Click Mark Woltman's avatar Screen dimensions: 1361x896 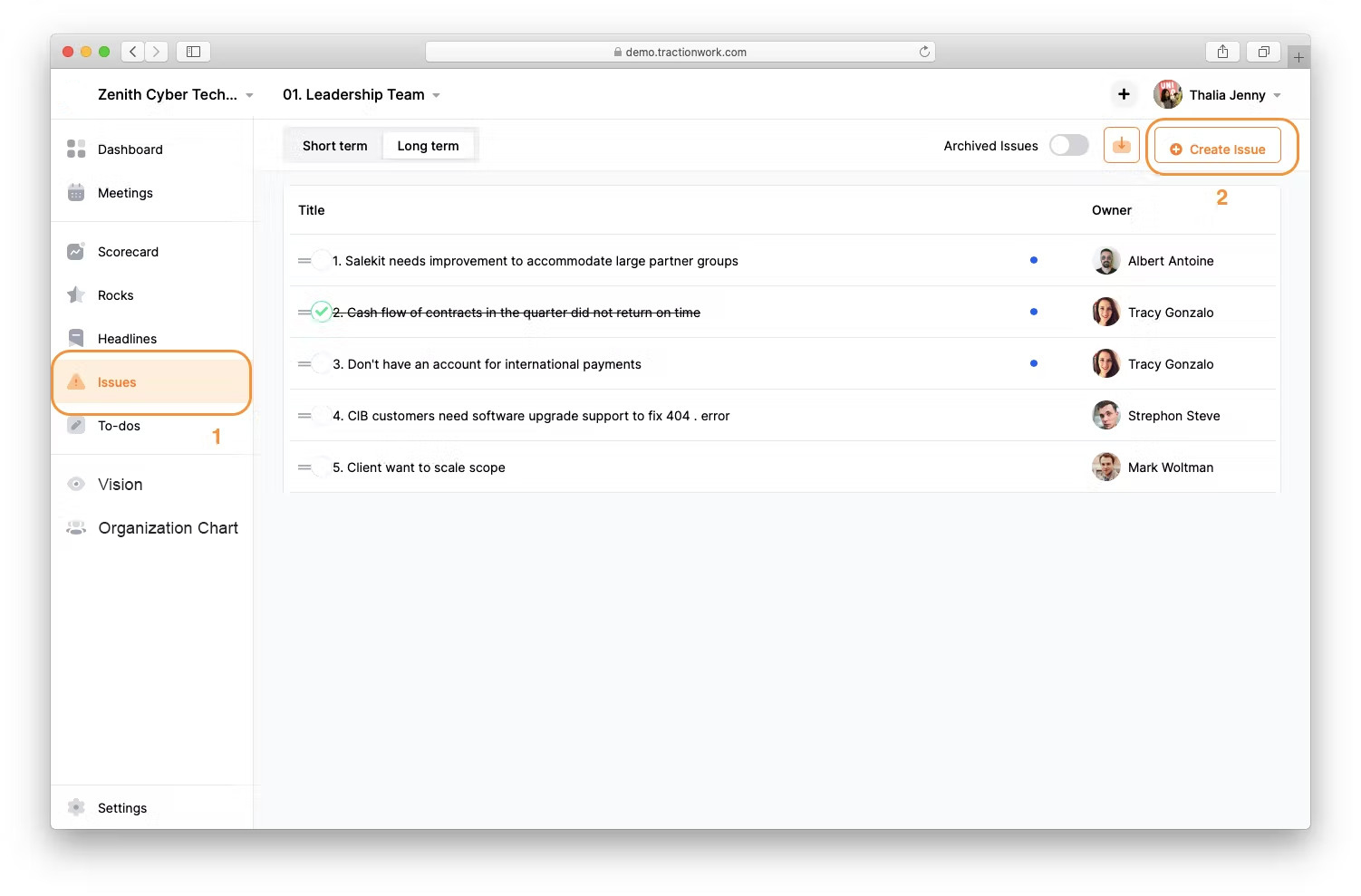1106,467
